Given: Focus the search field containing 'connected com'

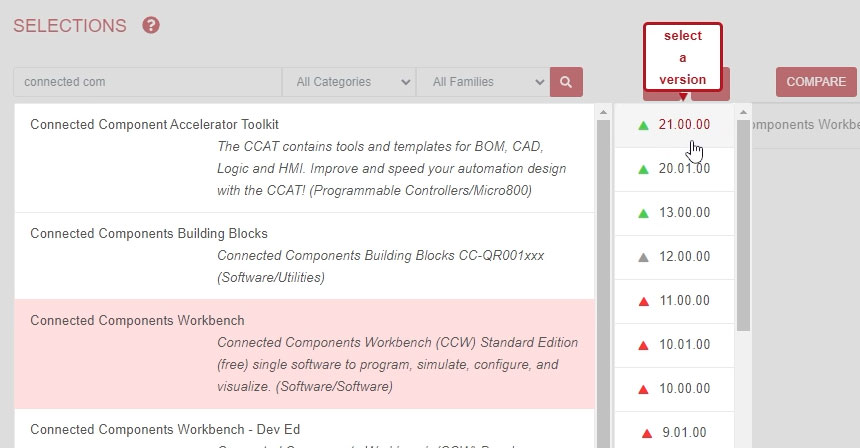Looking at the screenshot, I should tap(148, 82).
